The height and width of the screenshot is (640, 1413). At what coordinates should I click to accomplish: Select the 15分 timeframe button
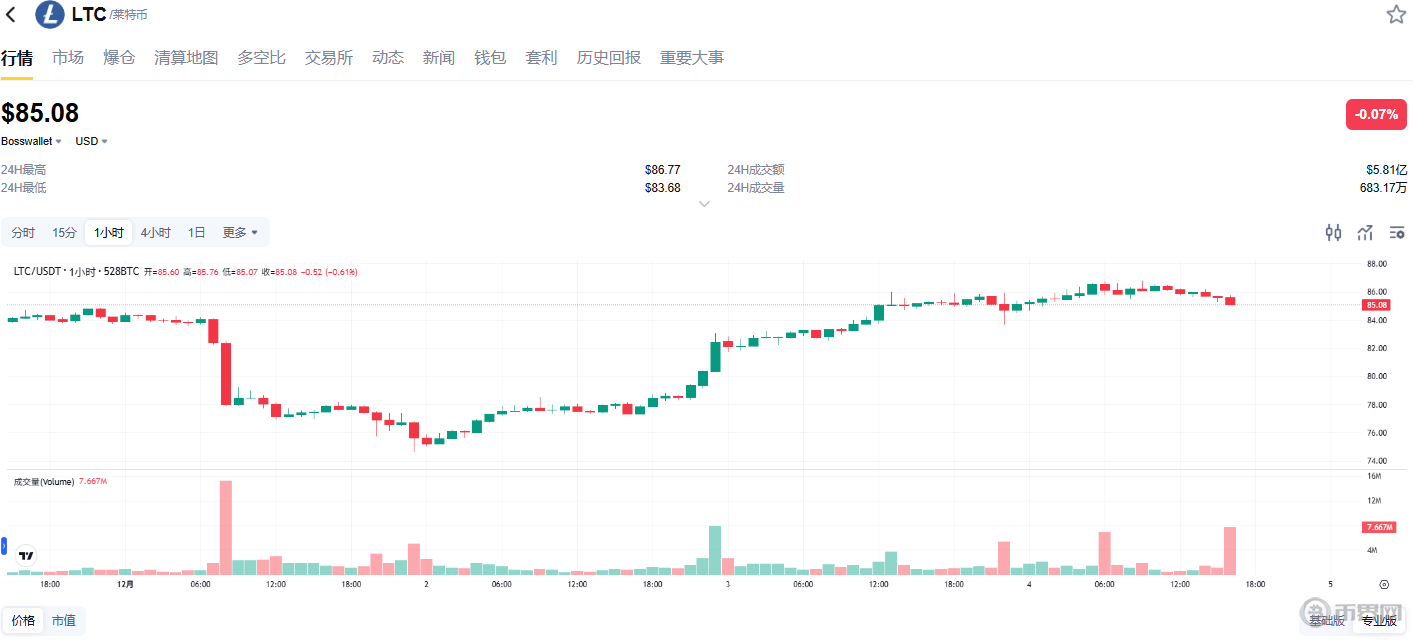coord(64,233)
